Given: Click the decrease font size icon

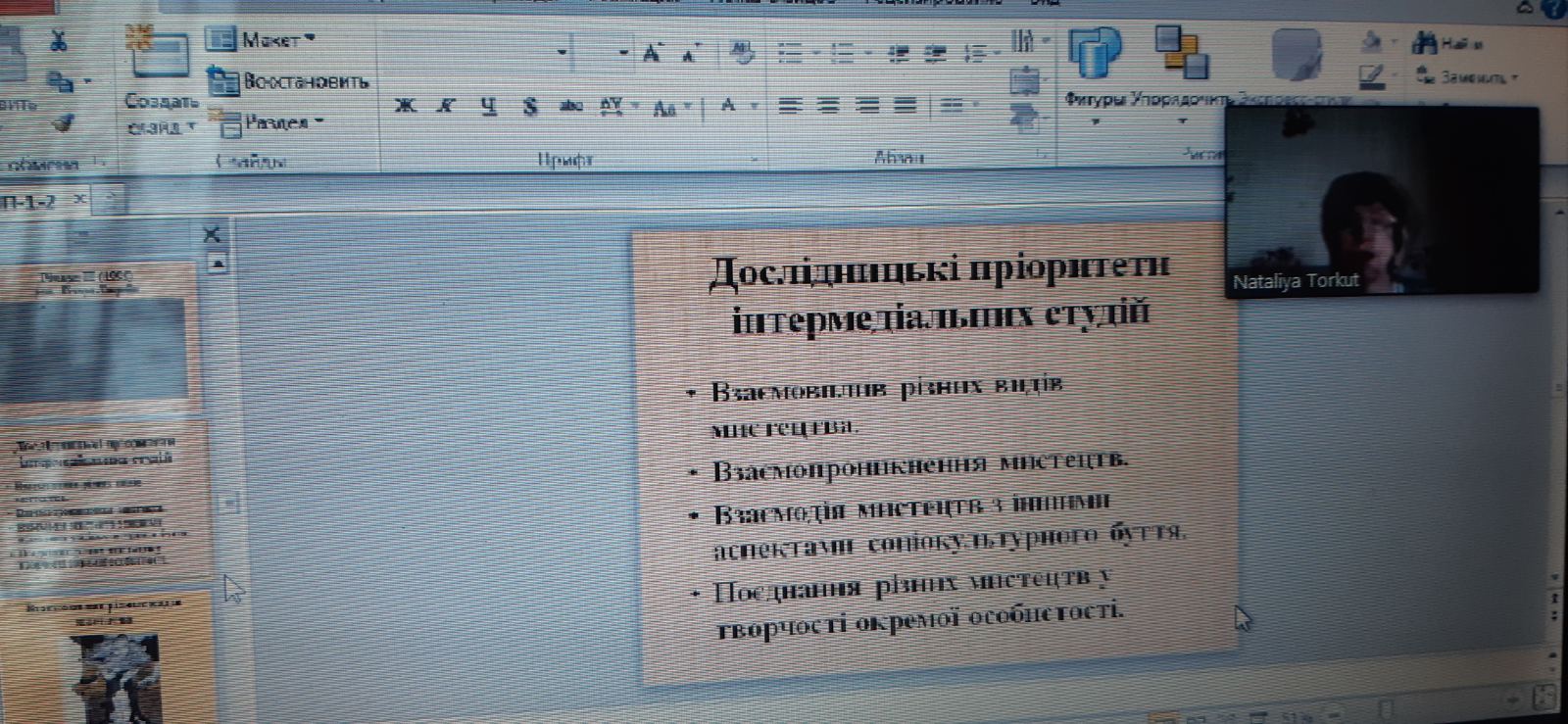Looking at the screenshot, I should [691, 53].
